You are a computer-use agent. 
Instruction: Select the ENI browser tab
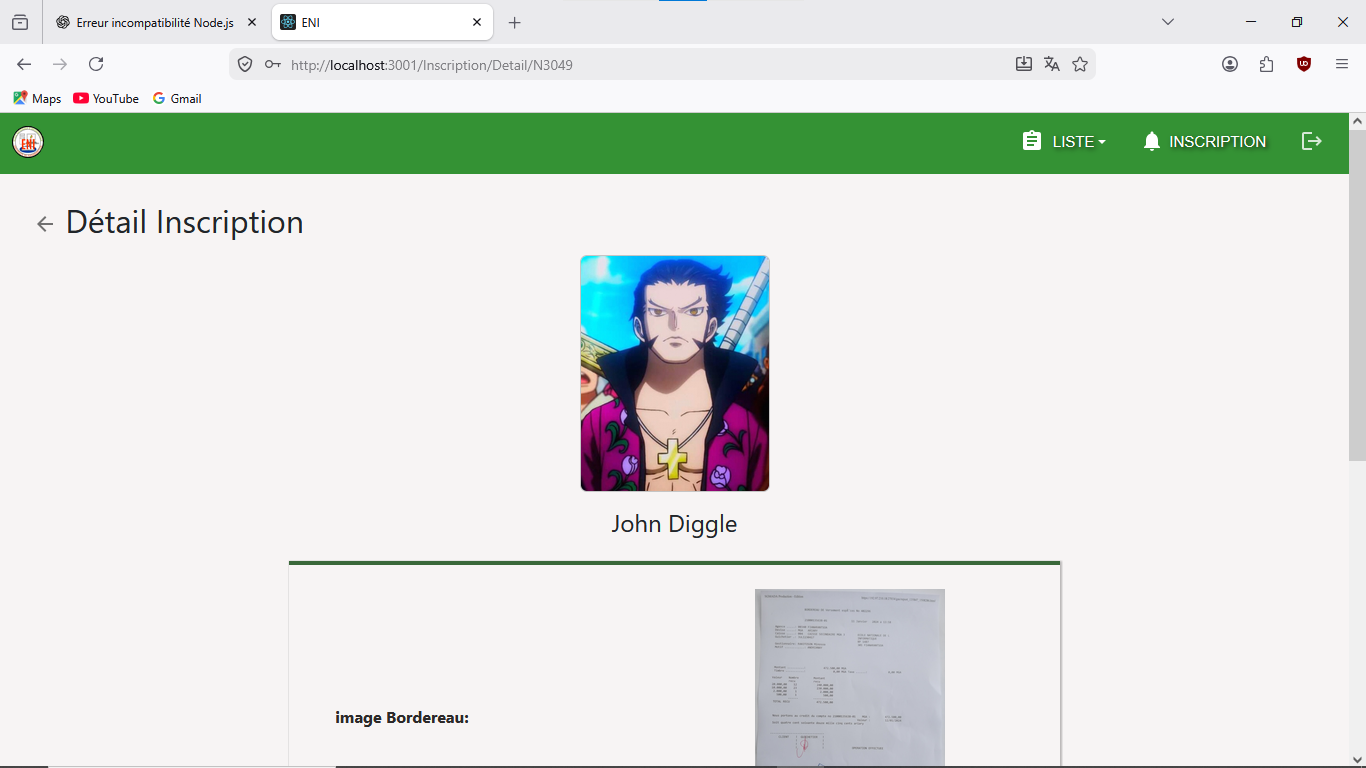click(x=382, y=22)
